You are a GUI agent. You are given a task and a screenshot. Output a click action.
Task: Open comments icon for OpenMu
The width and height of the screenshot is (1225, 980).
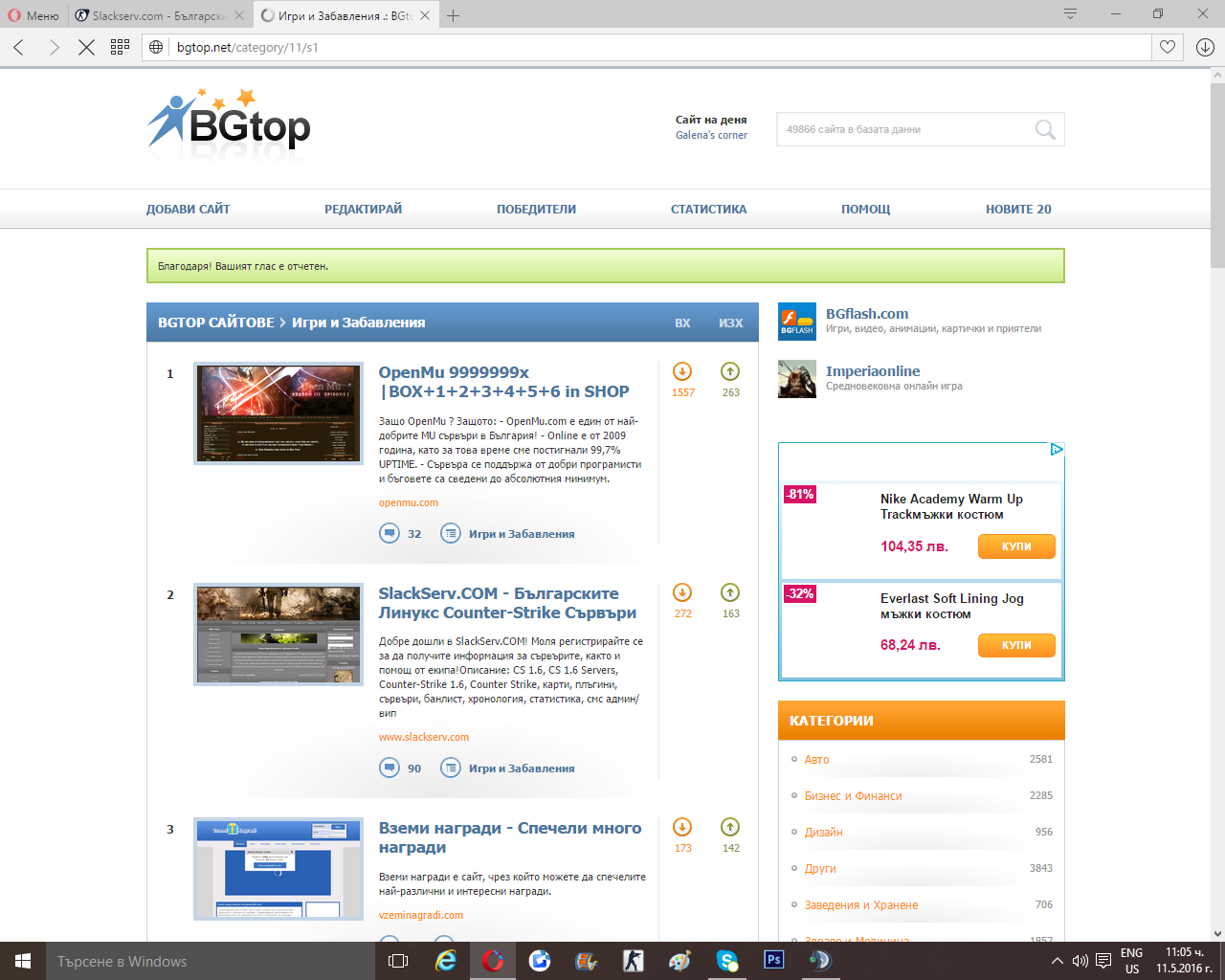pos(390,533)
